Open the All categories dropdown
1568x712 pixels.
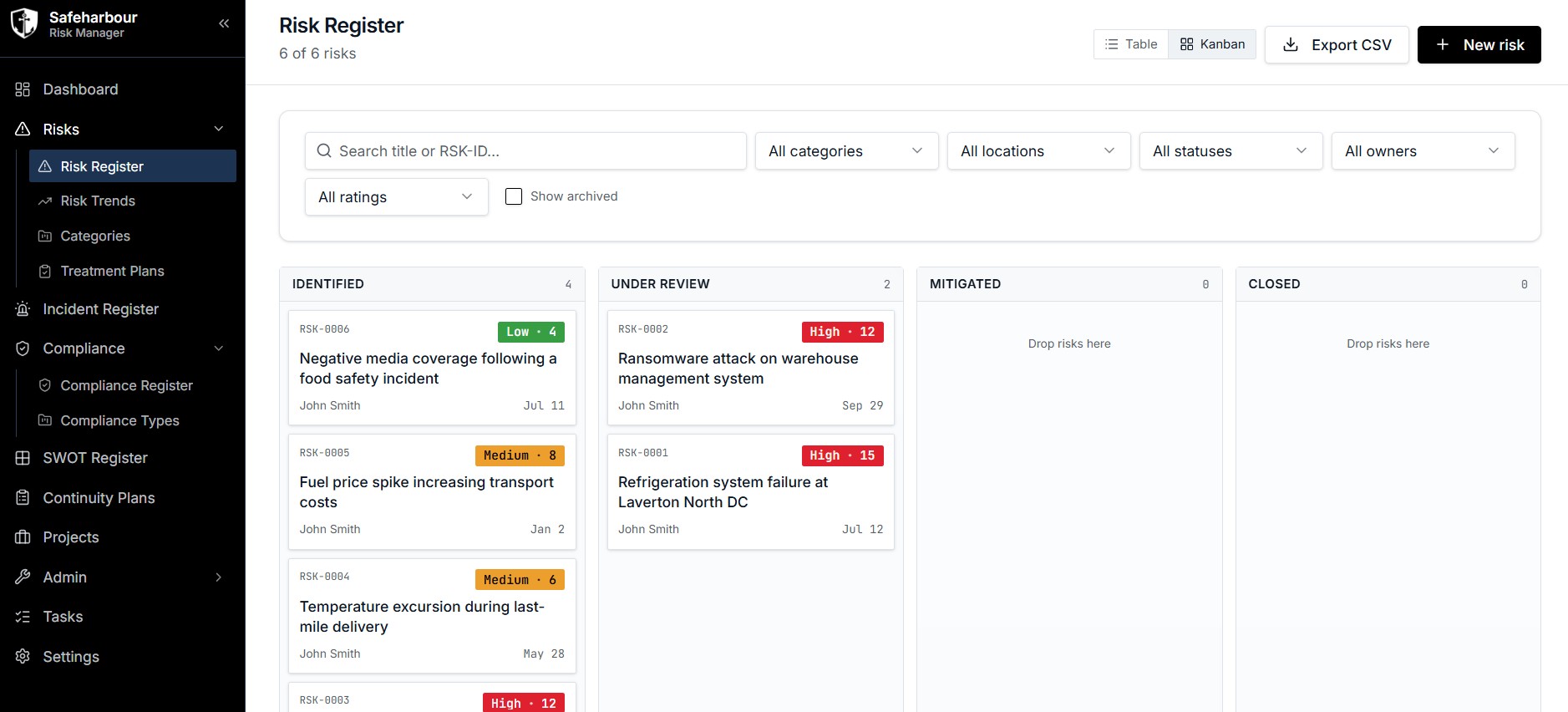pos(846,151)
